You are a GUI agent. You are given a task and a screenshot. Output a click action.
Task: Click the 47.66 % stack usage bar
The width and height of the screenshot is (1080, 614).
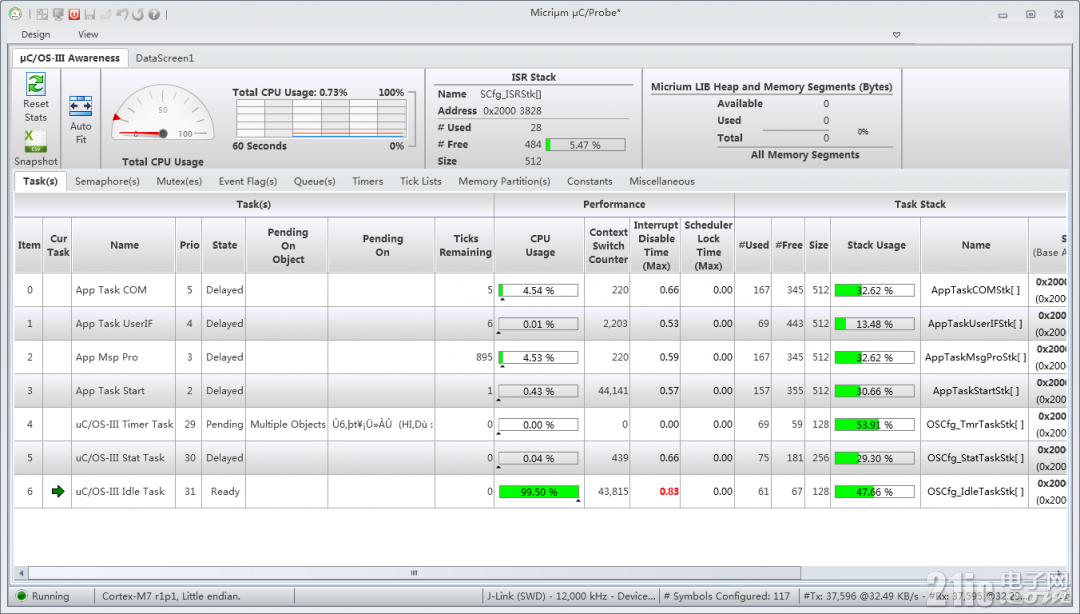[875, 492]
